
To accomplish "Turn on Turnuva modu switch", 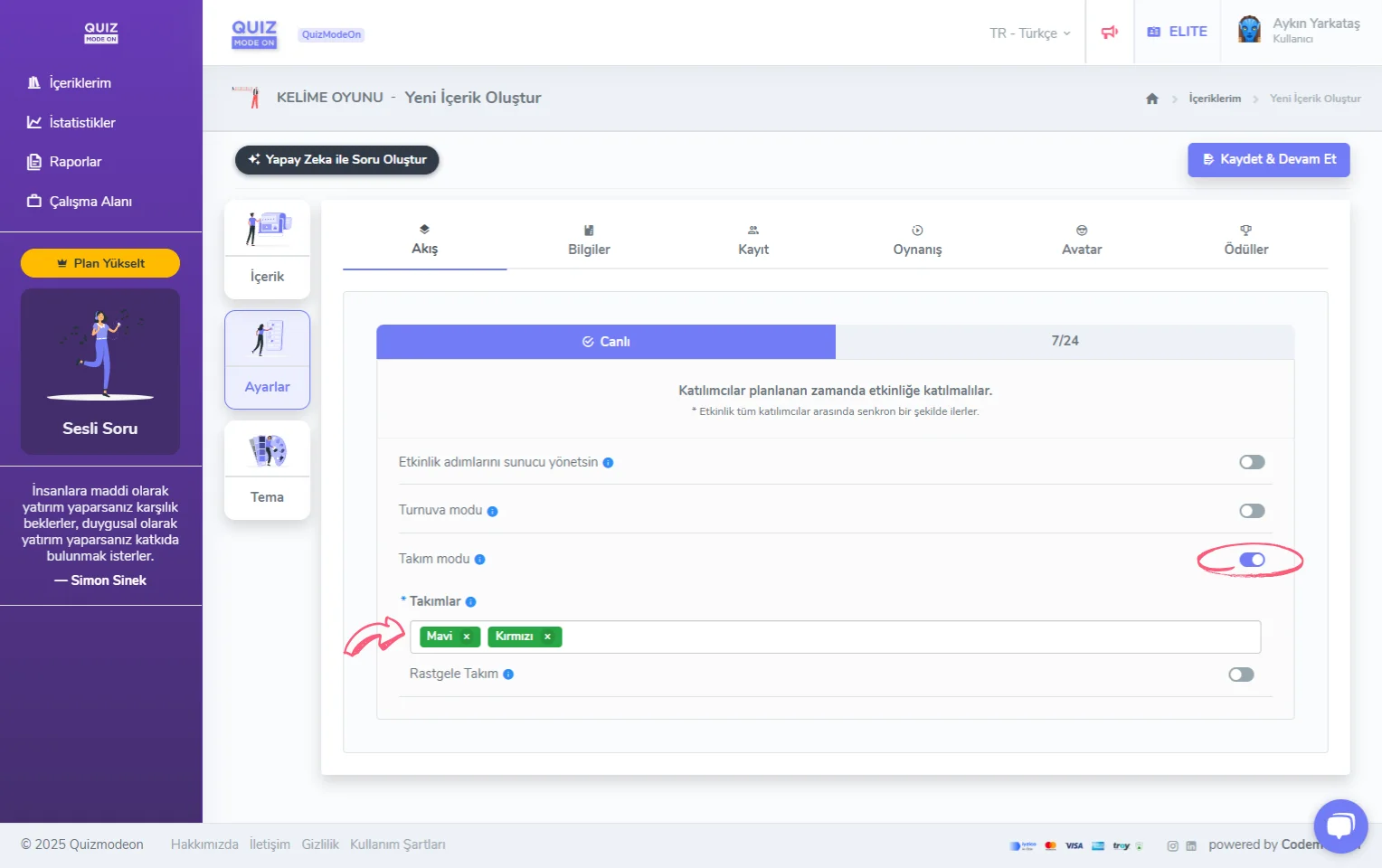I will click(1252, 511).
